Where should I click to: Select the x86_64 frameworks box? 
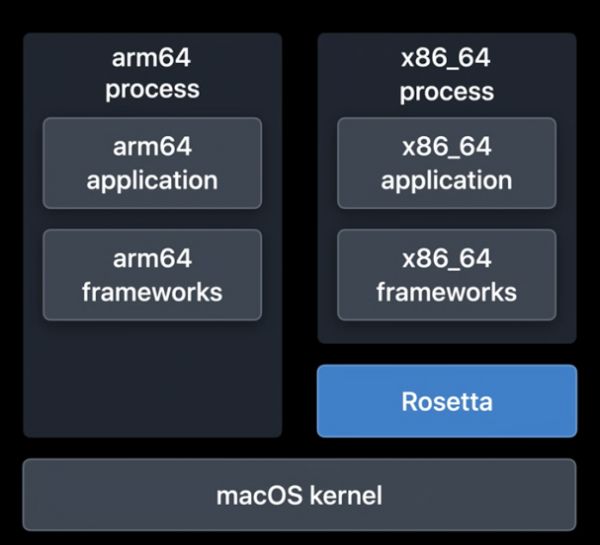[446, 275]
